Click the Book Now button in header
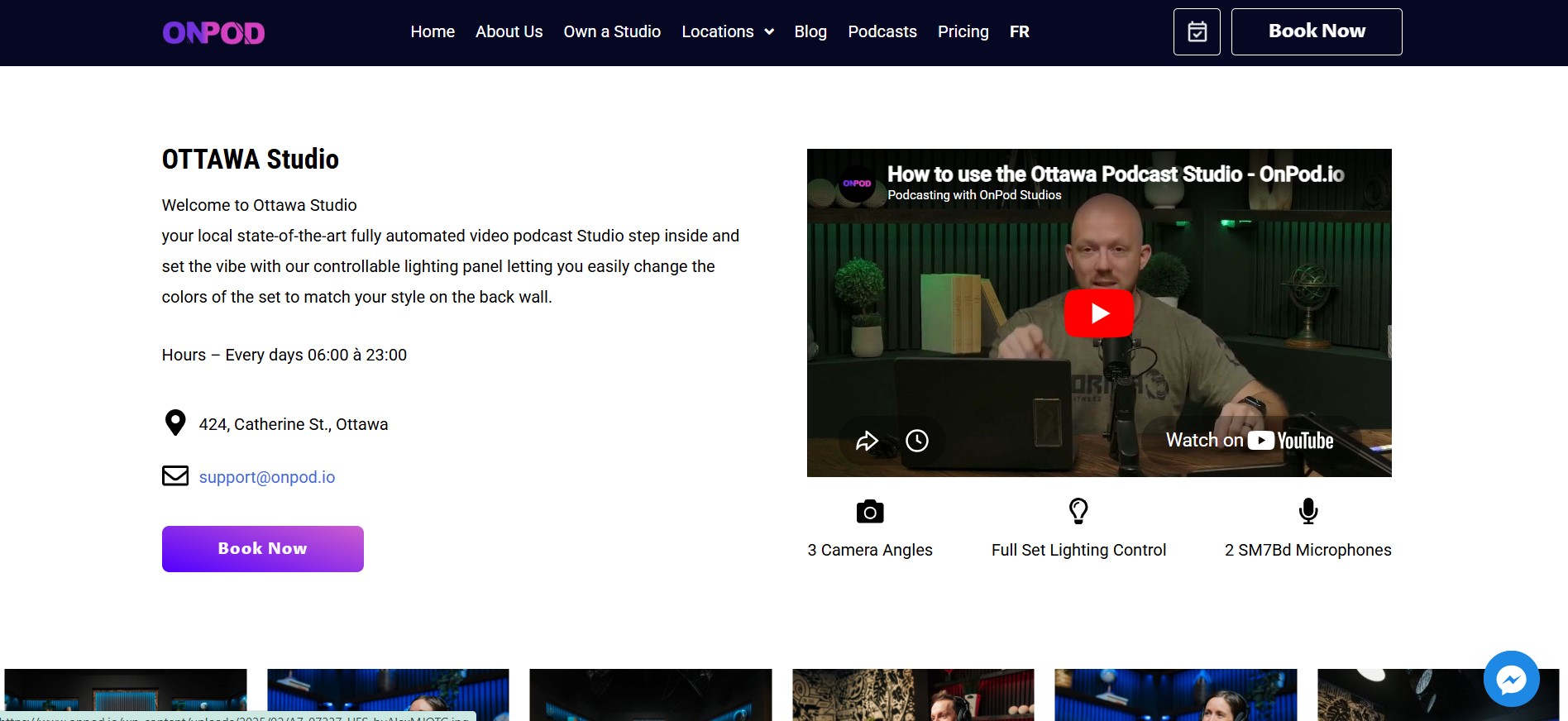1568x721 pixels. [1317, 32]
